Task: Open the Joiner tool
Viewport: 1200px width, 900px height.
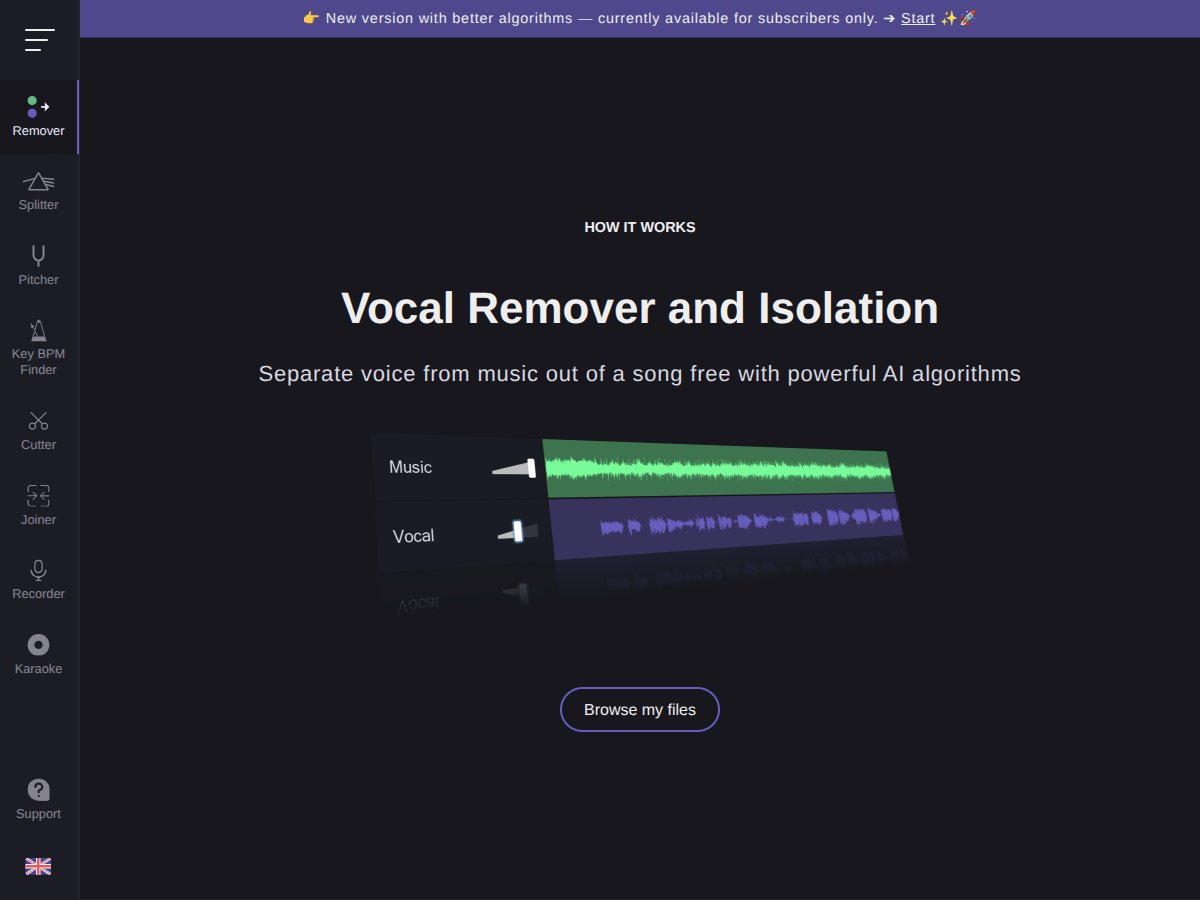Action: [x=38, y=505]
